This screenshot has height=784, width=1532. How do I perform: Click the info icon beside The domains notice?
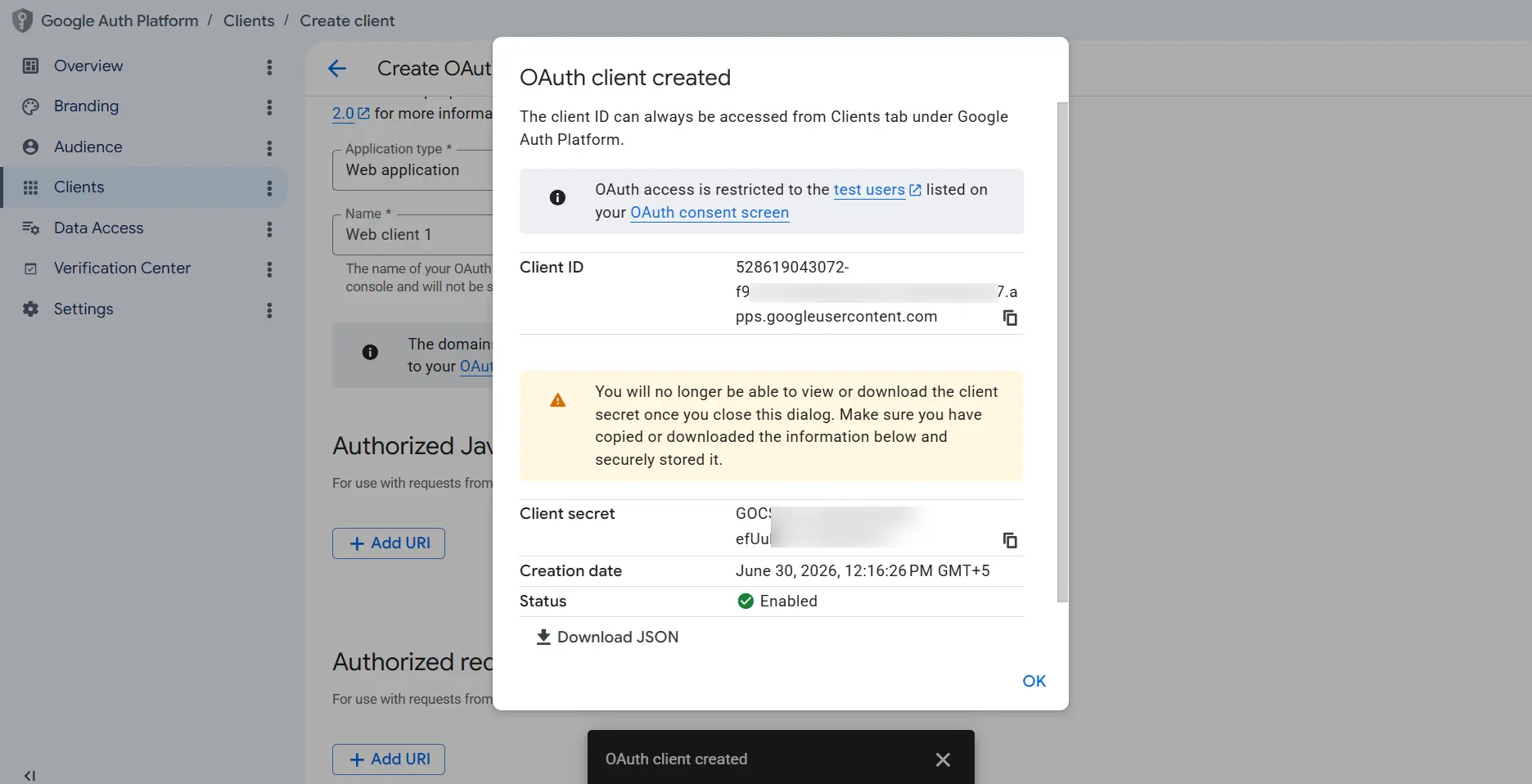(370, 352)
